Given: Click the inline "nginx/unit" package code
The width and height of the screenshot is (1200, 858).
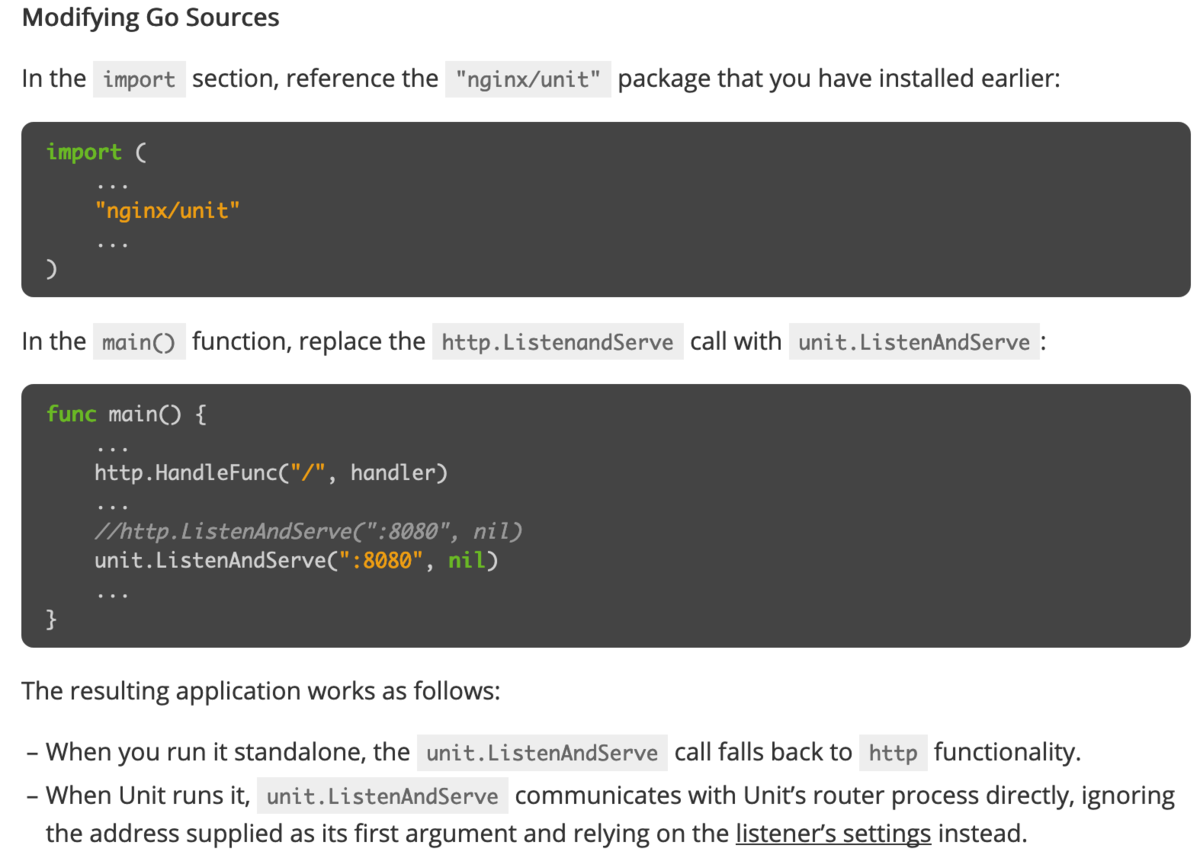Looking at the screenshot, I should click(528, 79).
